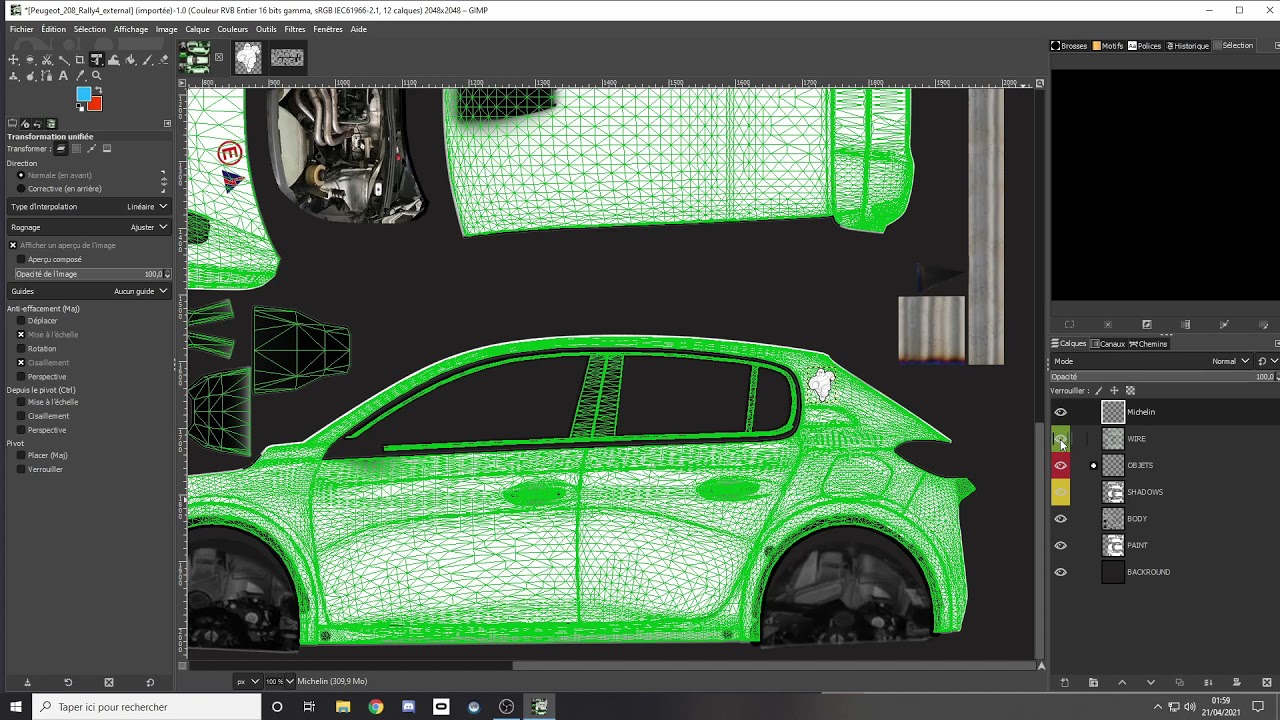Screen dimensions: 1280x720
Task: Duplicate the selected layer
Action: (x=1179, y=683)
